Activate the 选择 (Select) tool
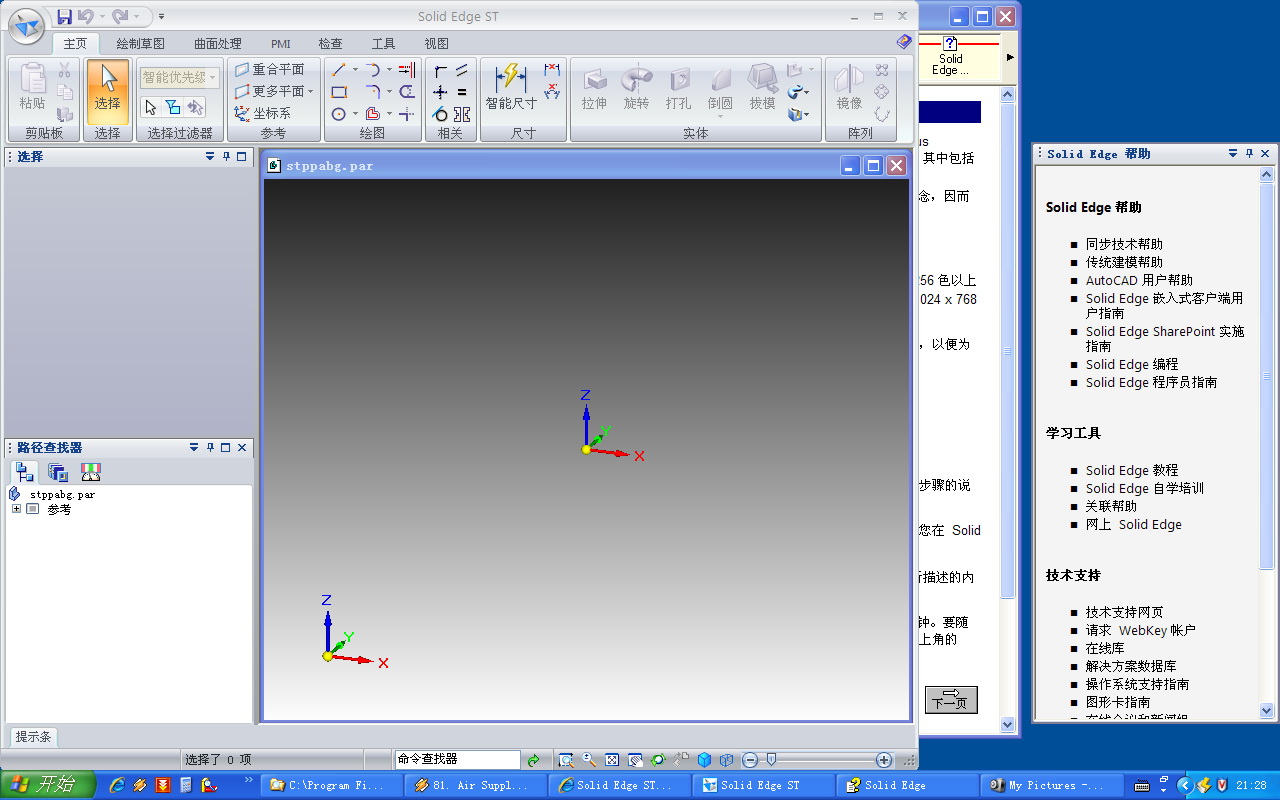Image resolution: width=1280 pixels, height=800 pixels. [x=107, y=91]
